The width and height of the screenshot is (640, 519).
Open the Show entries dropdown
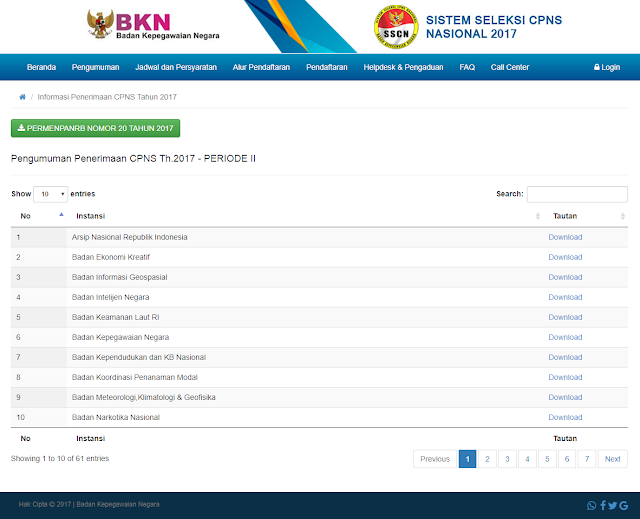point(51,194)
